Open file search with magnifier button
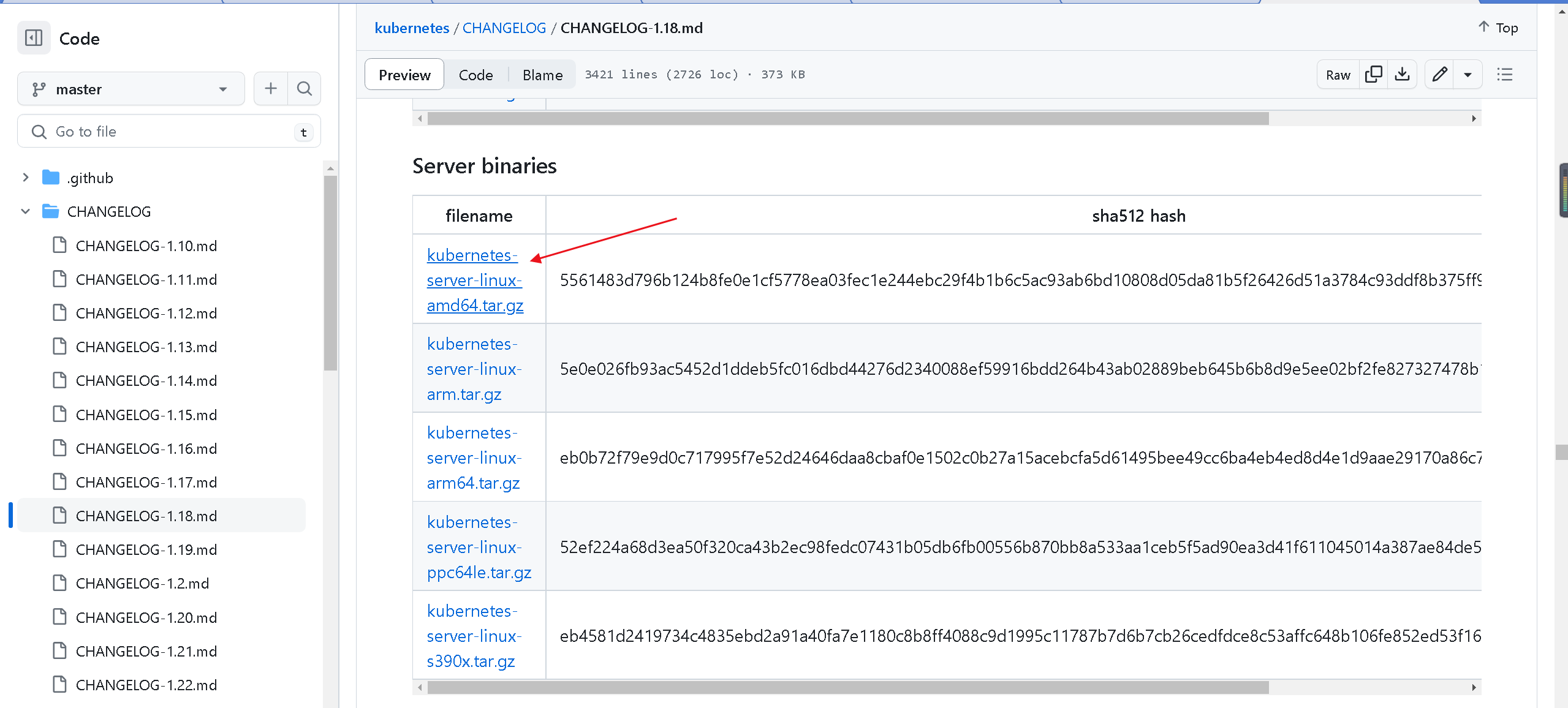Screen dimensions: 1568x708 coord(305,89)
